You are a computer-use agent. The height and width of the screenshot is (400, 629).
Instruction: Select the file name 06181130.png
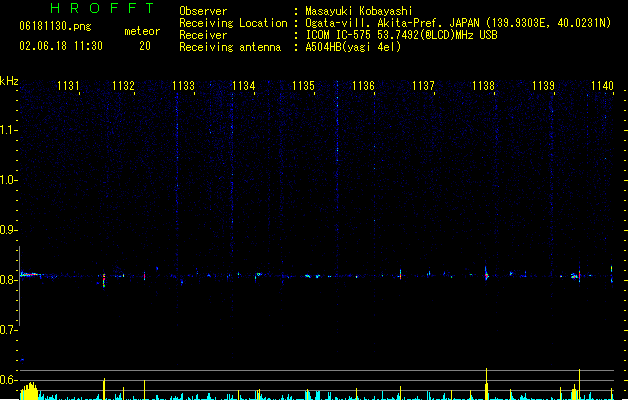point(55,26)
